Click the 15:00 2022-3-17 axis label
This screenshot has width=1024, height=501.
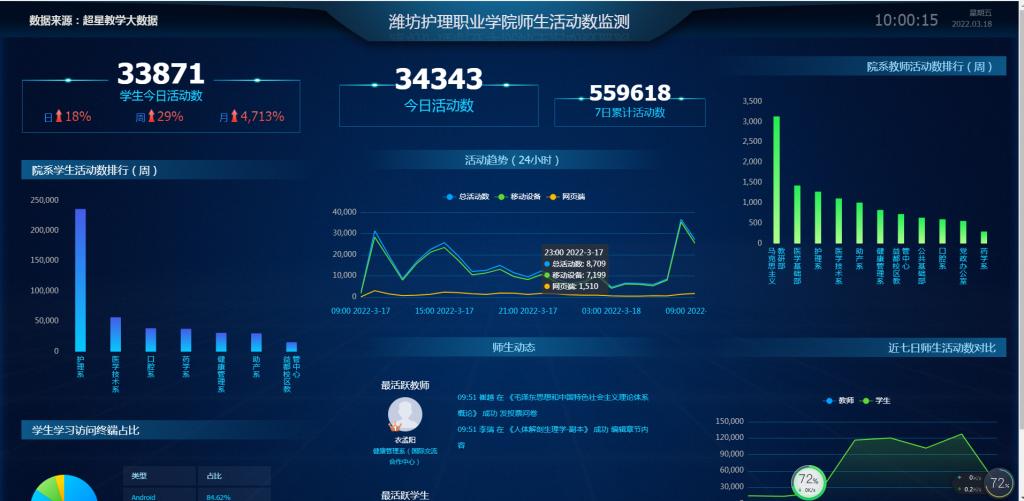click(444, 311)
